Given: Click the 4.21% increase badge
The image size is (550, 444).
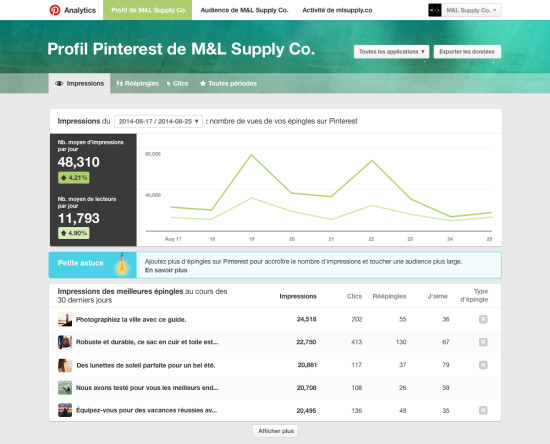Looking at the screenshot, I should [74, 177].
